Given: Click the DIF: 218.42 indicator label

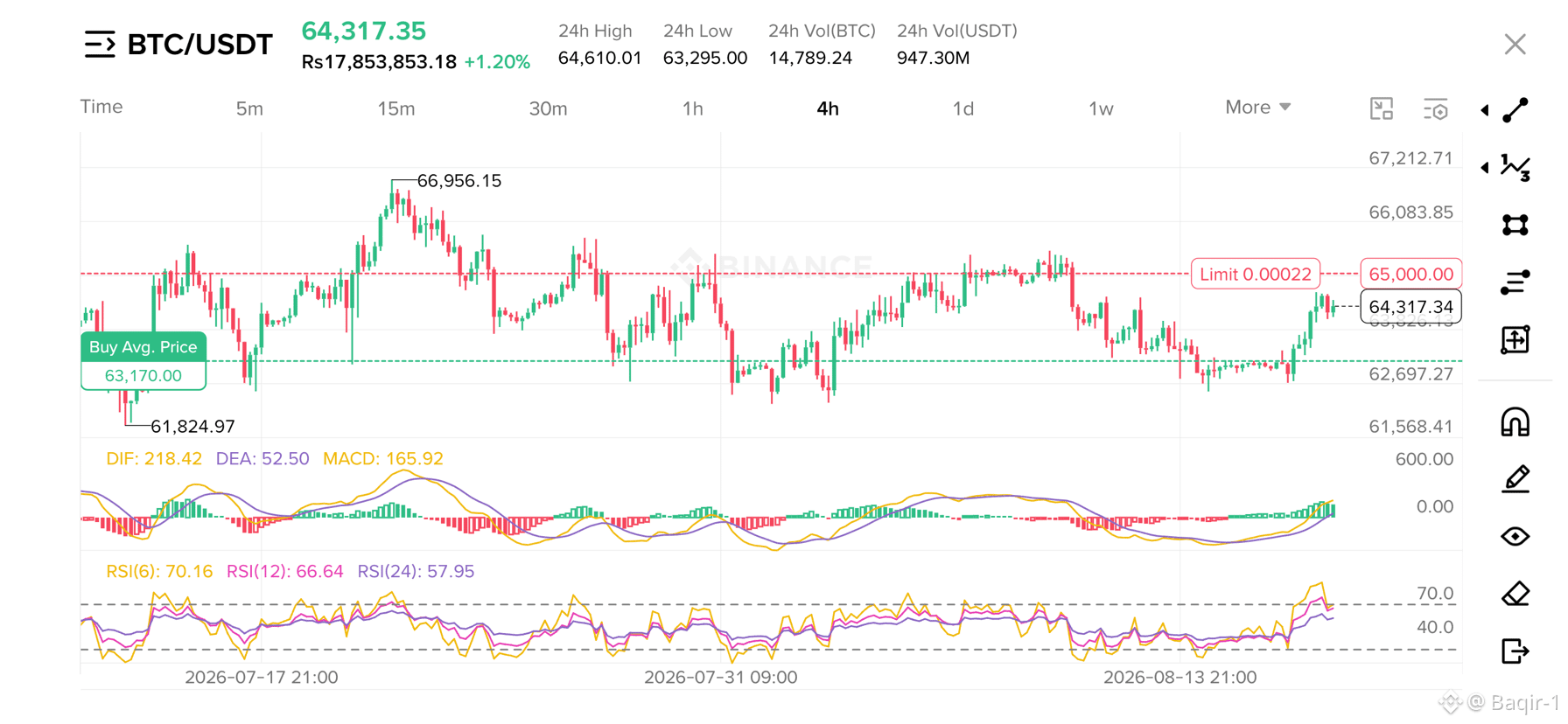Looking at the screenshot, I should (154, 458).
